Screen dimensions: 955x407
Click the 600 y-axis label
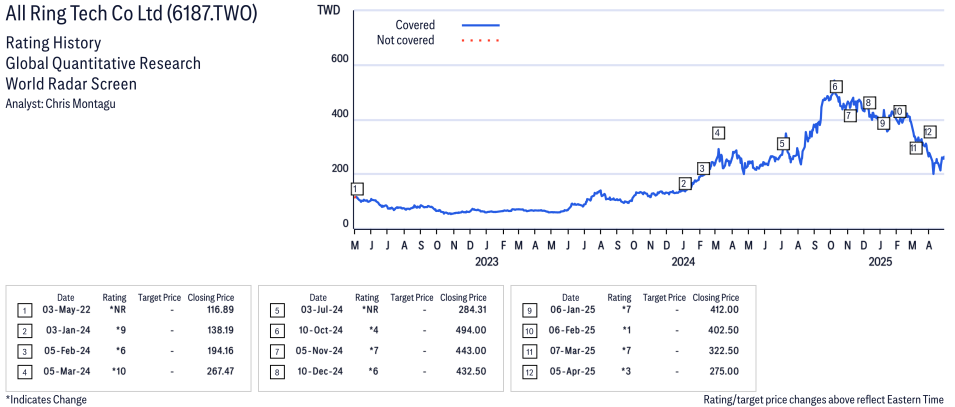coord(340,59)
